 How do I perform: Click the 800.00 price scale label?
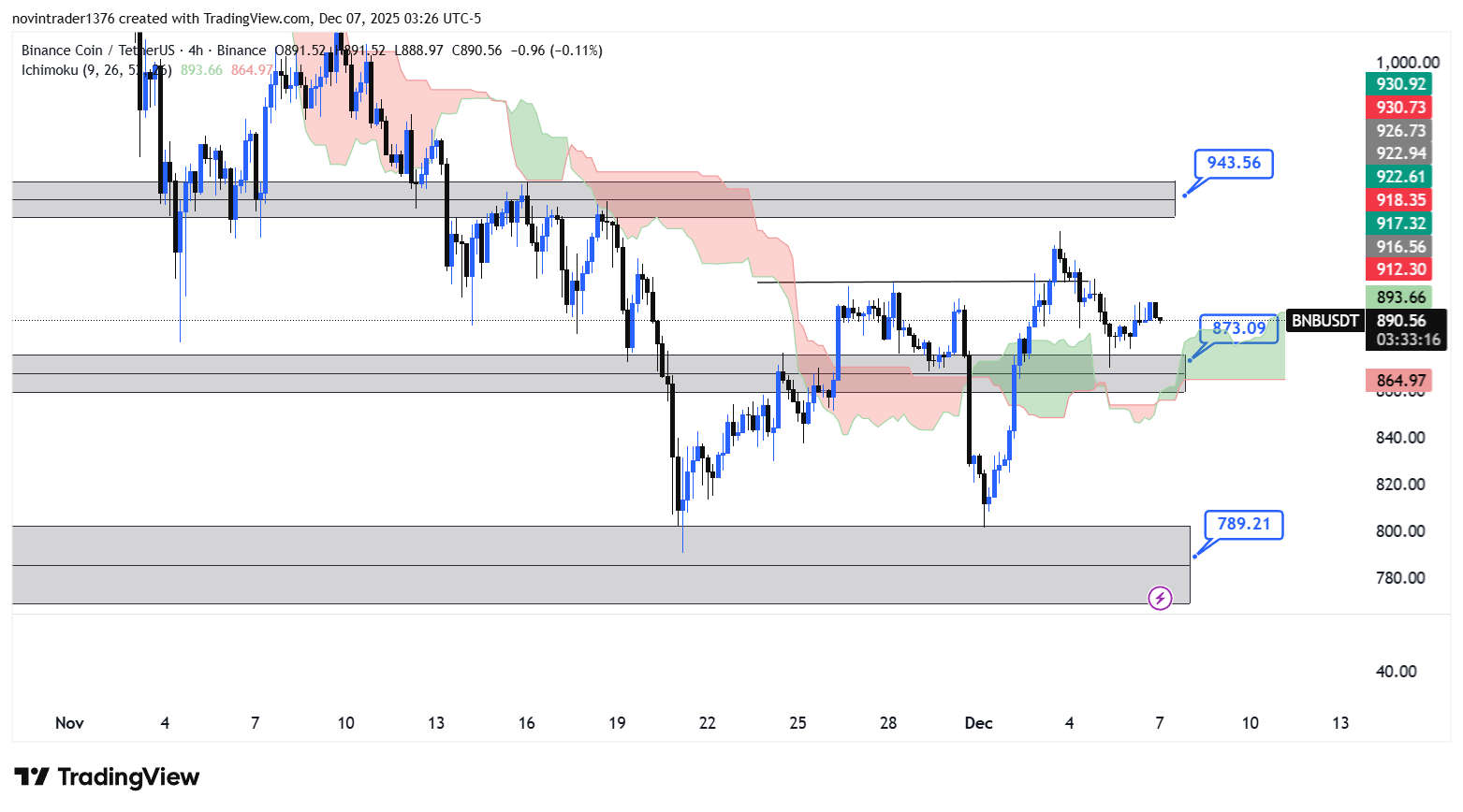pyautogui.click(x=1400, y=531)
